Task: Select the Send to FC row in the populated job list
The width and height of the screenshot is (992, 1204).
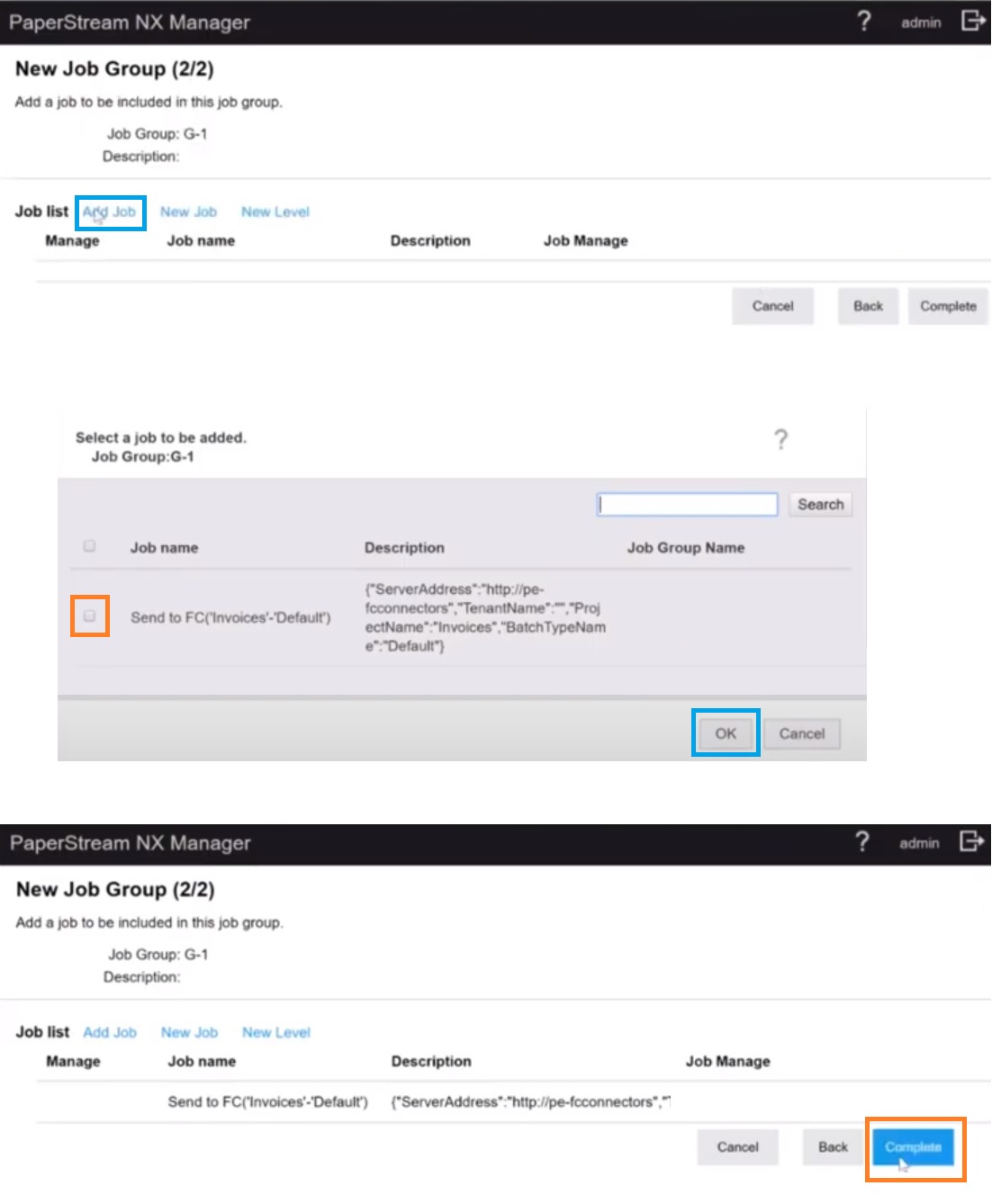Action: click(267, 1102)
